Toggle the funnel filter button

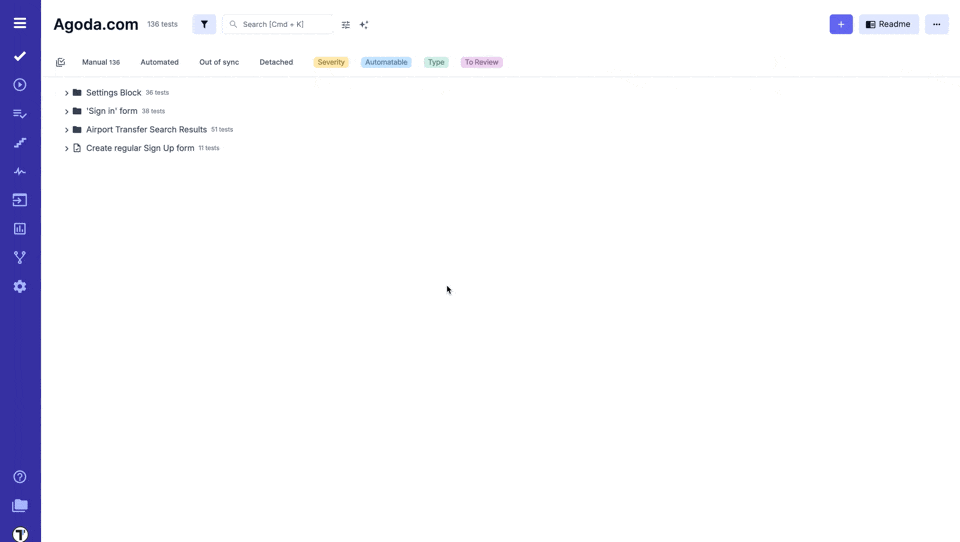204,24
